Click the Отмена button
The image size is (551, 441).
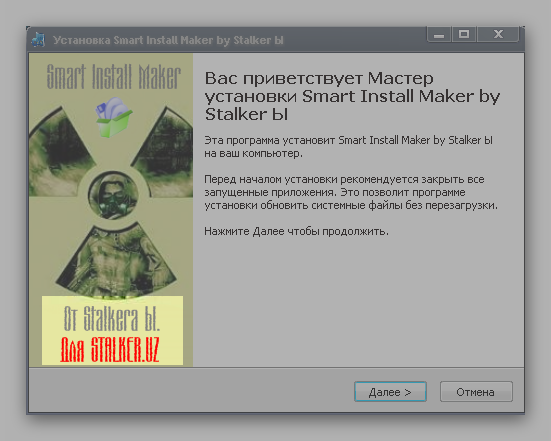476,391
